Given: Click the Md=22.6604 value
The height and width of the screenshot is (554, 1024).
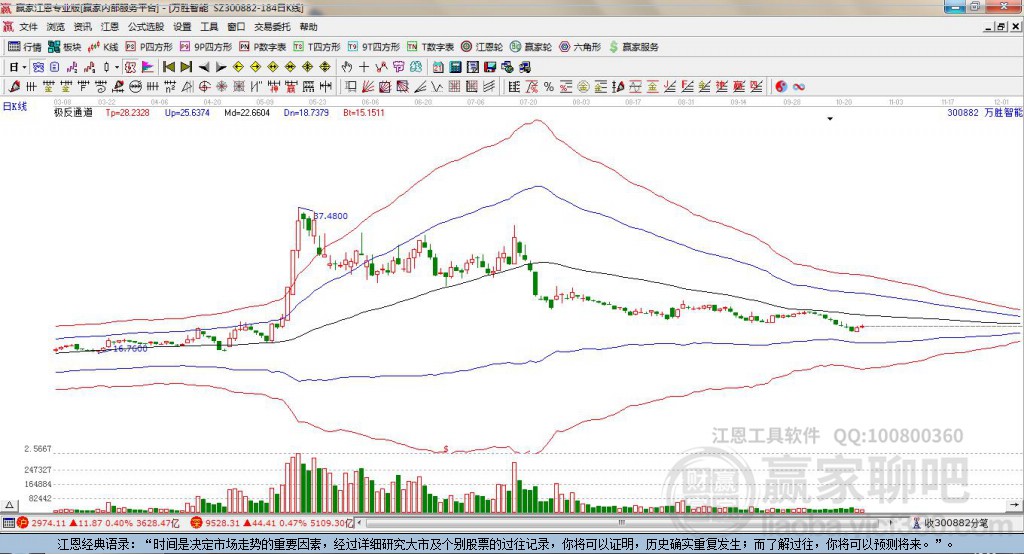Looking at the screenshot, I should 247,112.
